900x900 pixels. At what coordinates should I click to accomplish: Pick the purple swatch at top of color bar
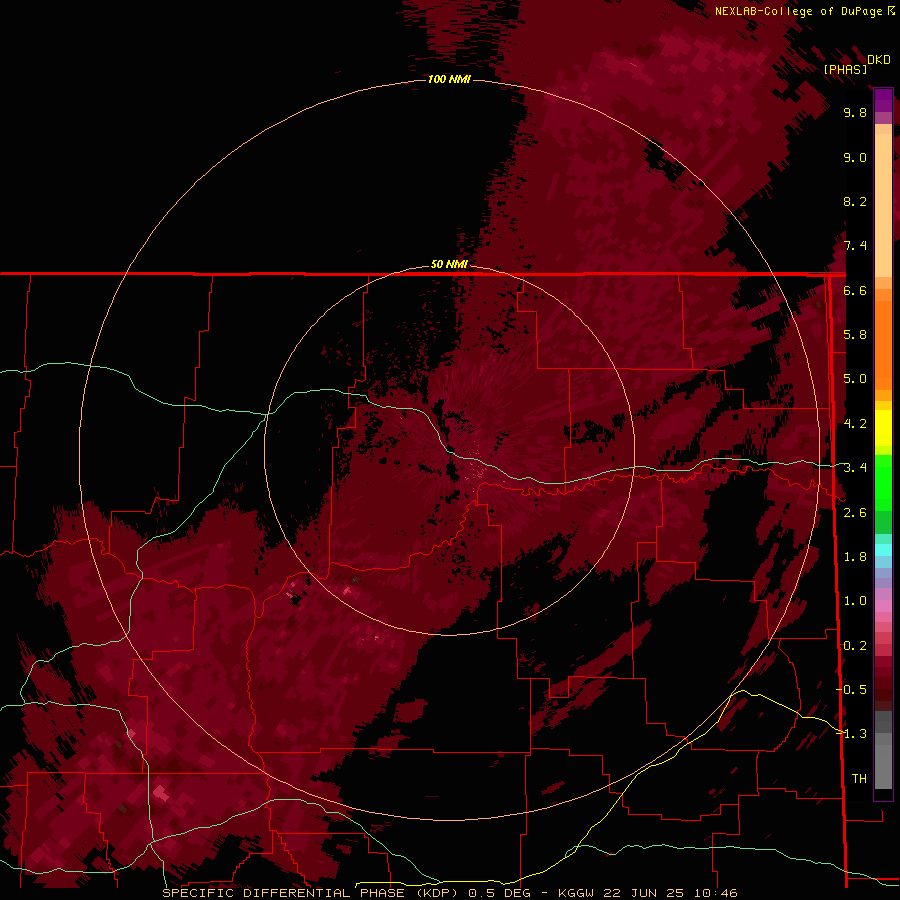(x=883, y=100)
